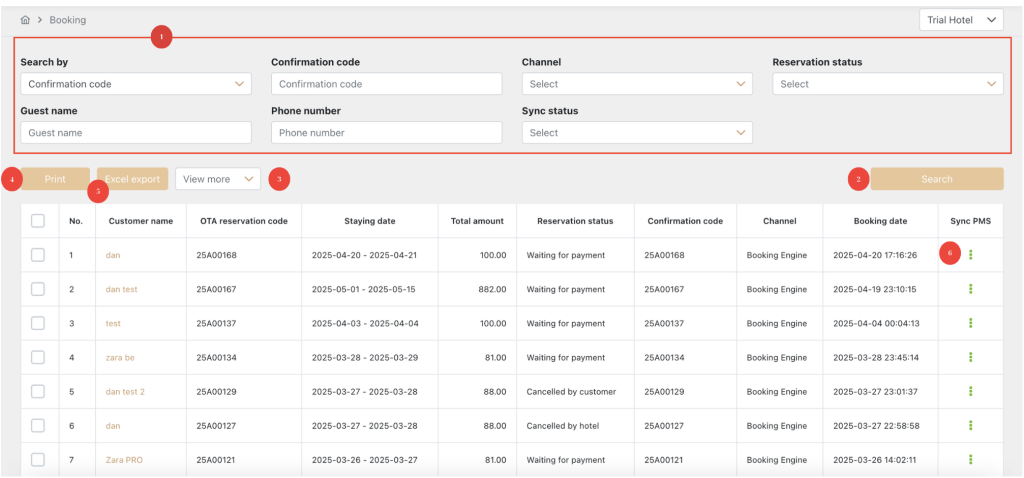Expand the Channel filter dropdown
Image resolution: width=1024 pixels, height=478 pixels.
[x=636, y=84]
